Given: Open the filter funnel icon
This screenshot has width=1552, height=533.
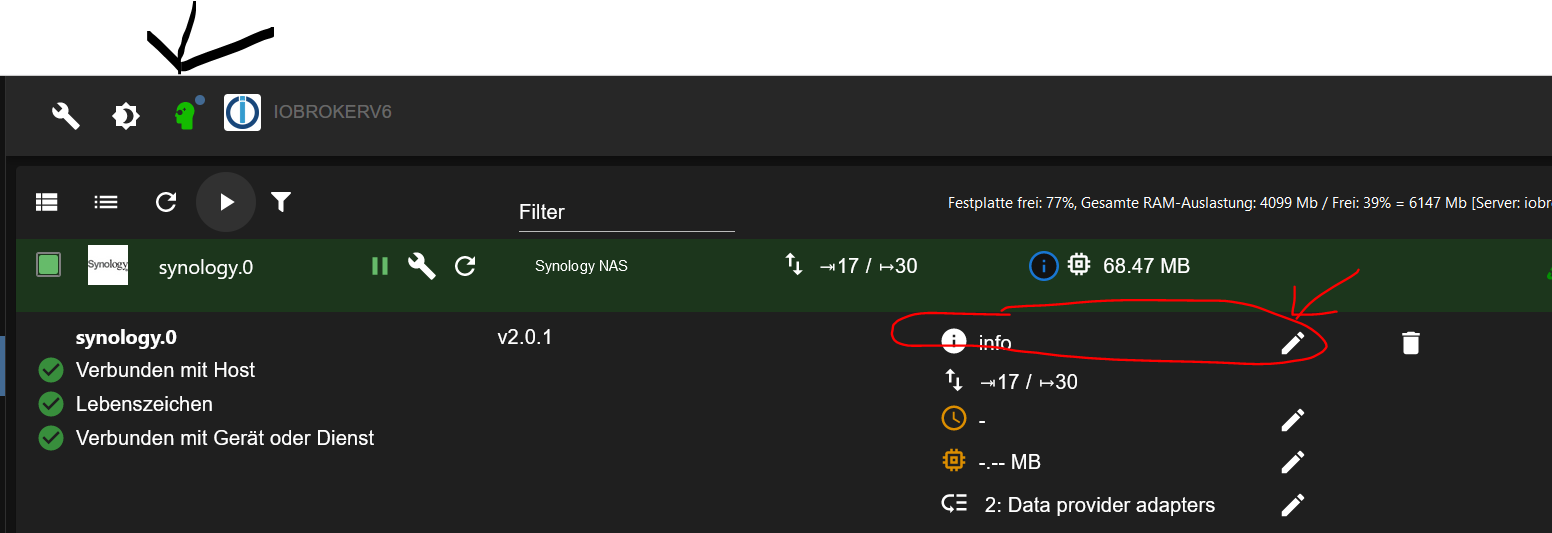Looking at the screenshot, I should pyautogui.click(x=281, y=202).
